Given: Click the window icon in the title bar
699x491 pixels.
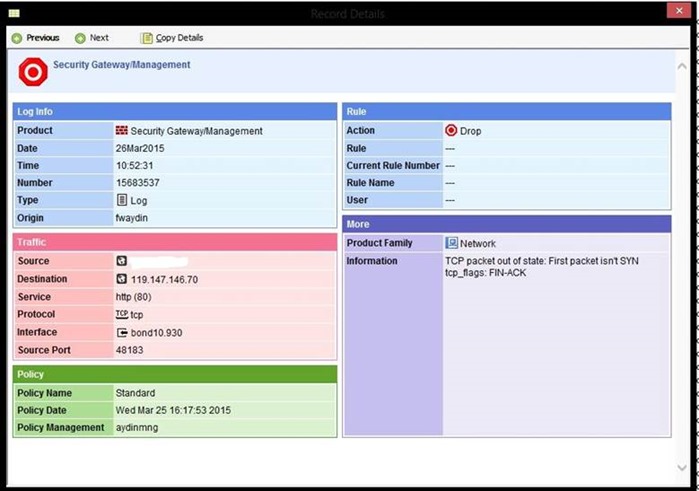Looking at the screenshot, I should (x=14, y=13).
